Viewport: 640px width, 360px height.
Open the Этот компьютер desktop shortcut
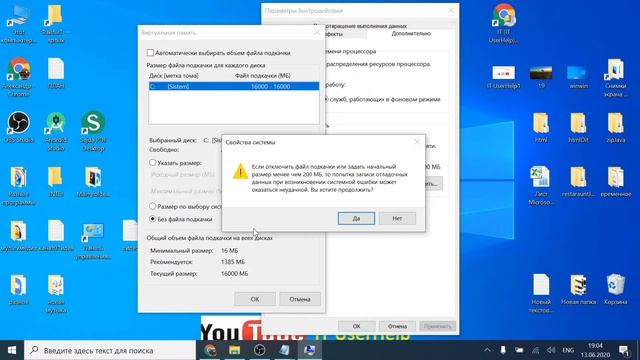point(19,24)
